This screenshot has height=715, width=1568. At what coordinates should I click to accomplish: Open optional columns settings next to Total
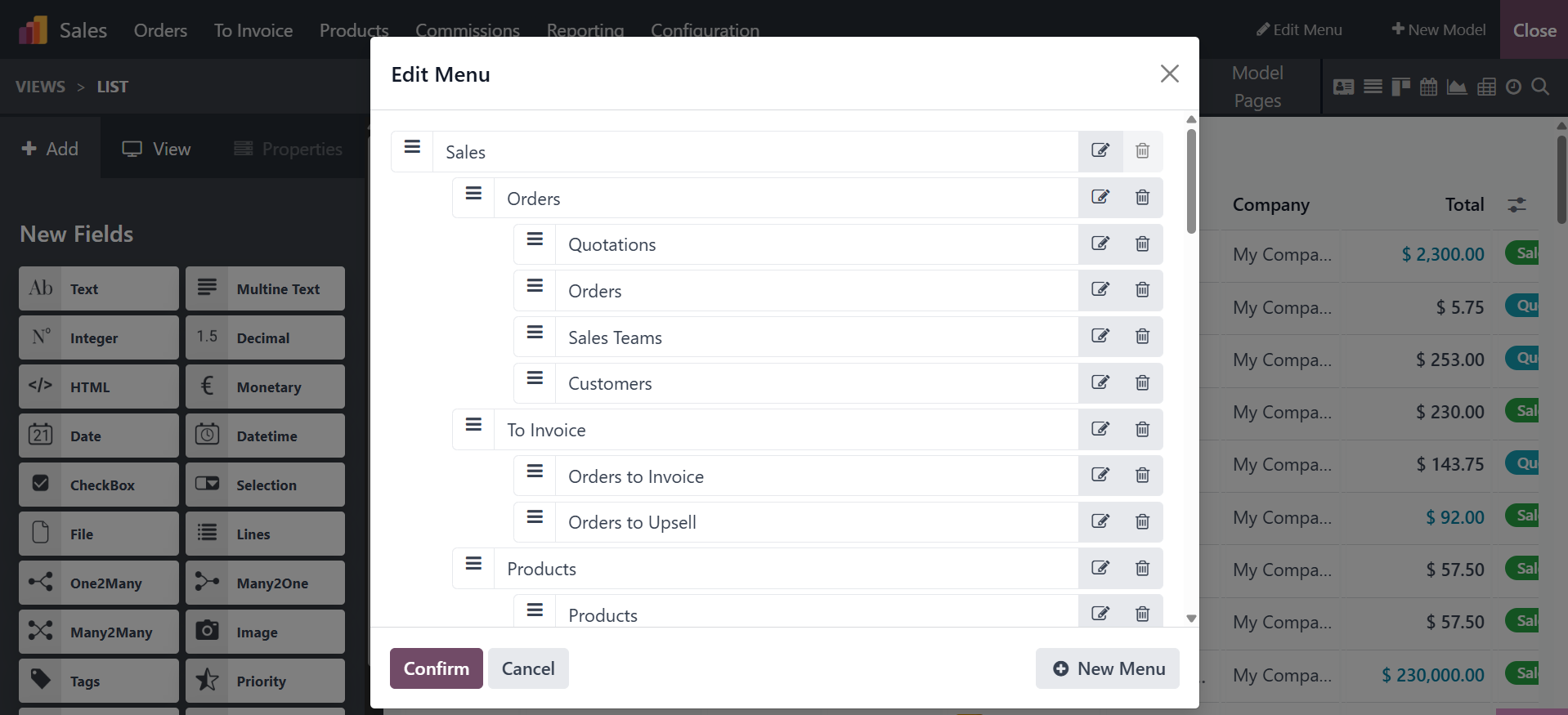pyautogui.click(x=1516, y=205)
